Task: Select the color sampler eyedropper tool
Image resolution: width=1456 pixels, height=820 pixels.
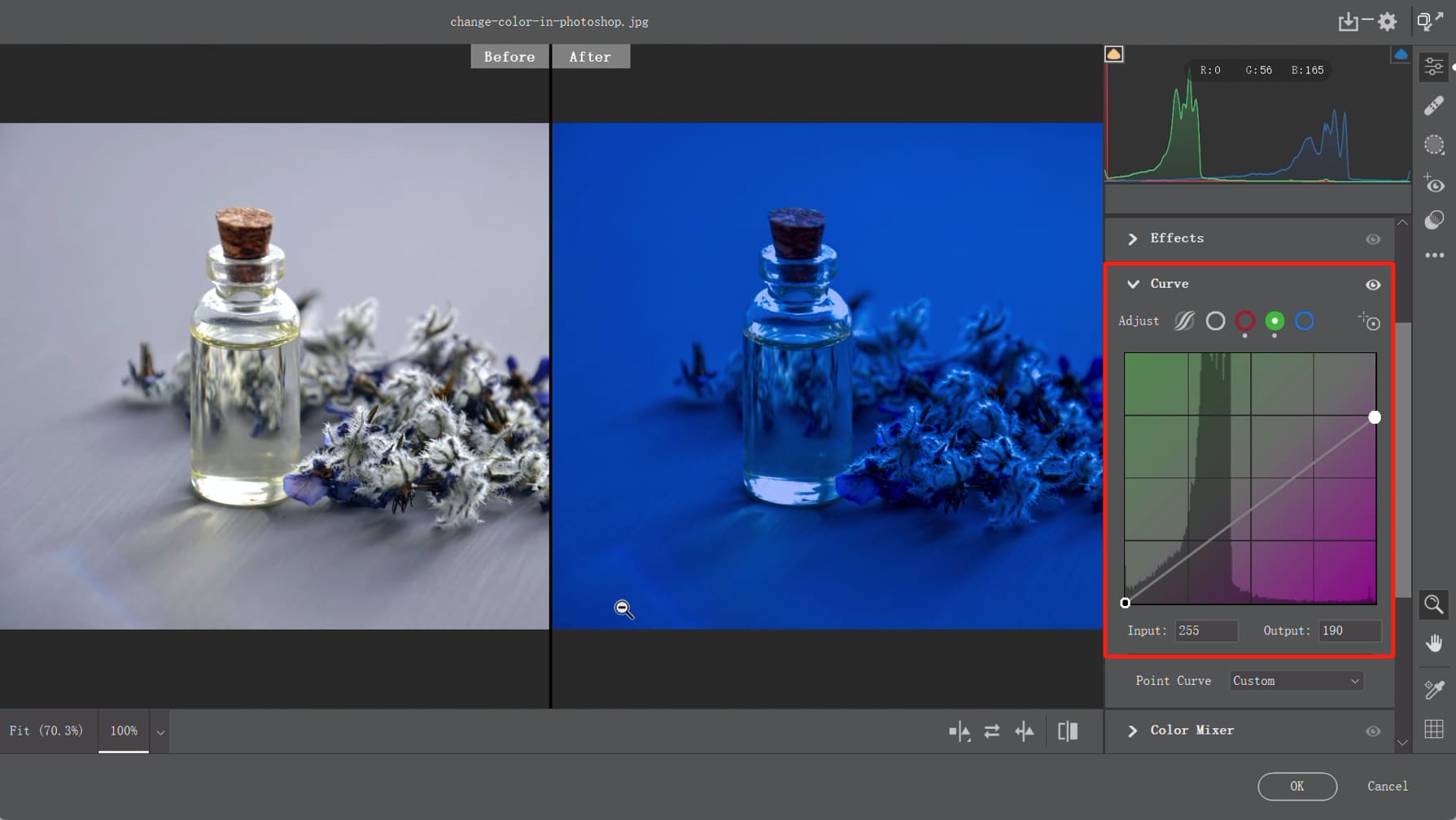Action: pyautogui.click(x=1434, y=690)
